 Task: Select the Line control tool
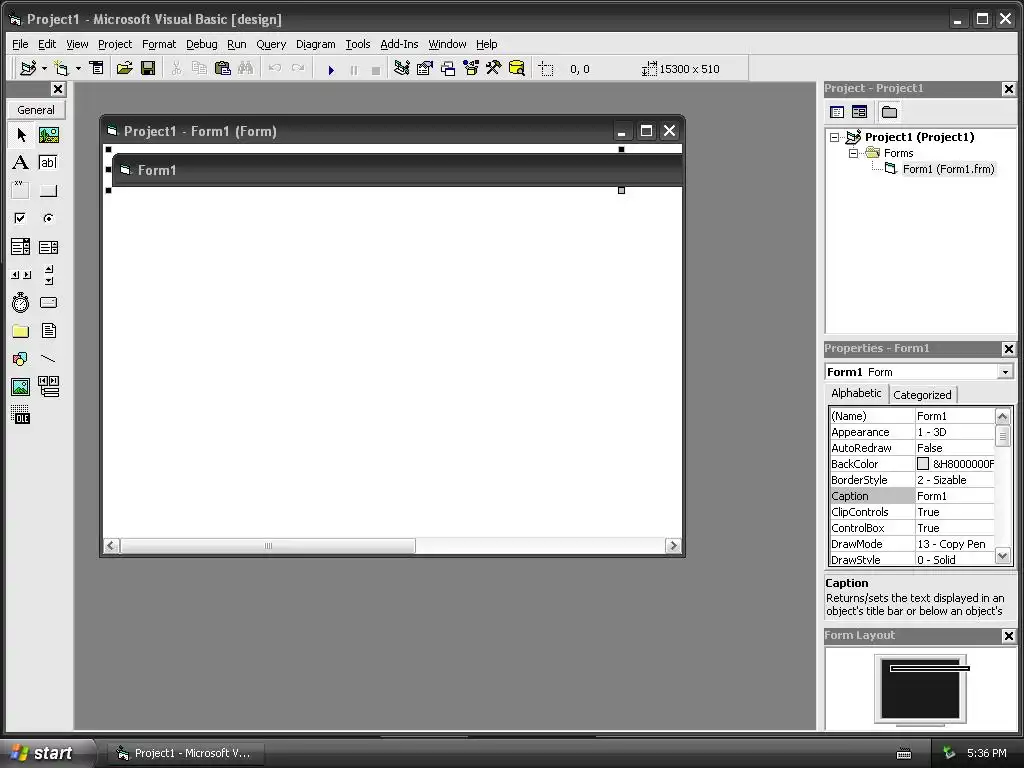click(49, 359)
